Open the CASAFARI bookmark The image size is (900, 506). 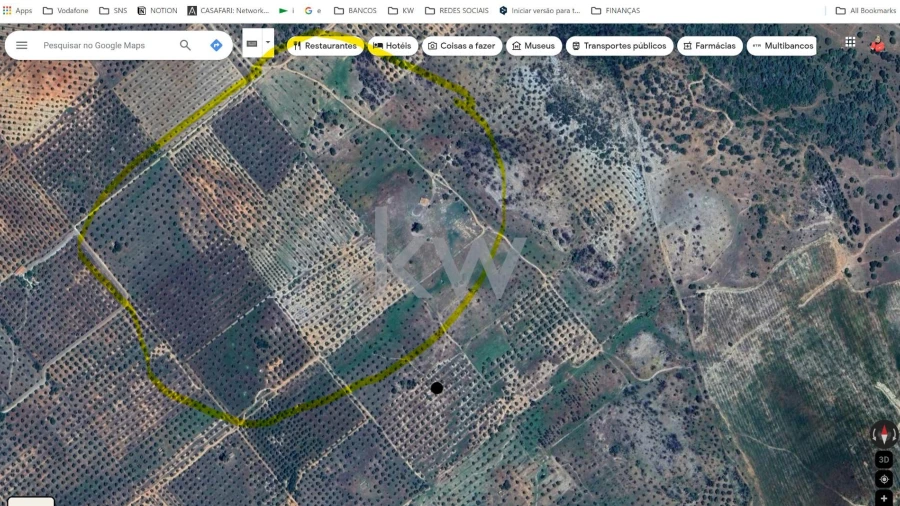pyautogui.click(x=228, y=11)
